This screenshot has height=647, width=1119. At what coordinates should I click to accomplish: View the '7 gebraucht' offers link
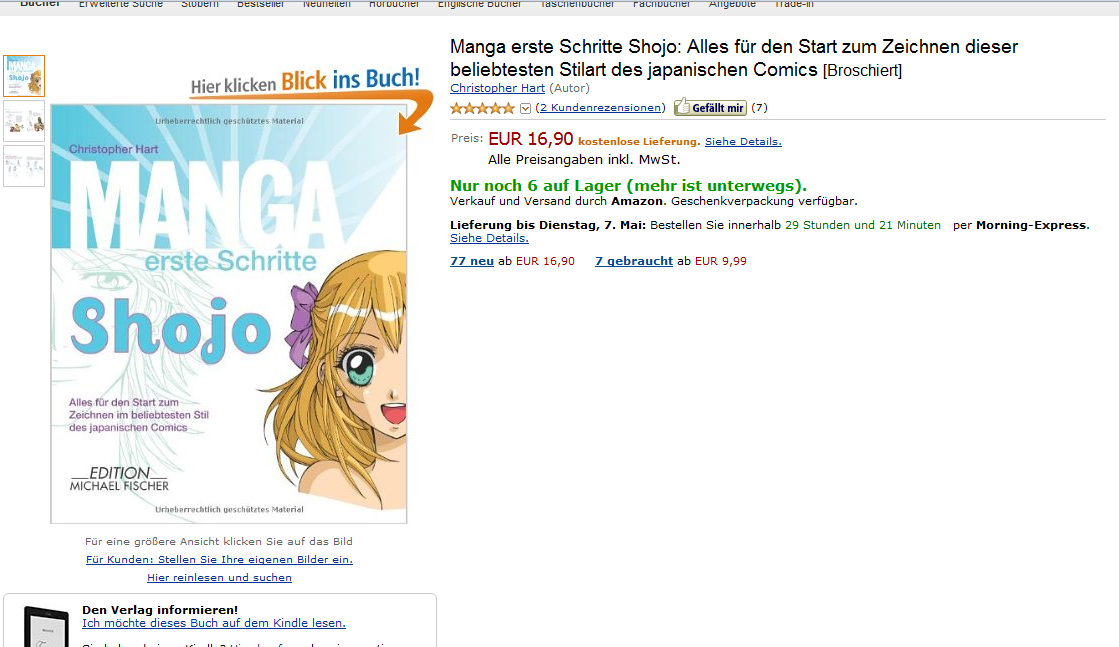(x=634, y=261)
